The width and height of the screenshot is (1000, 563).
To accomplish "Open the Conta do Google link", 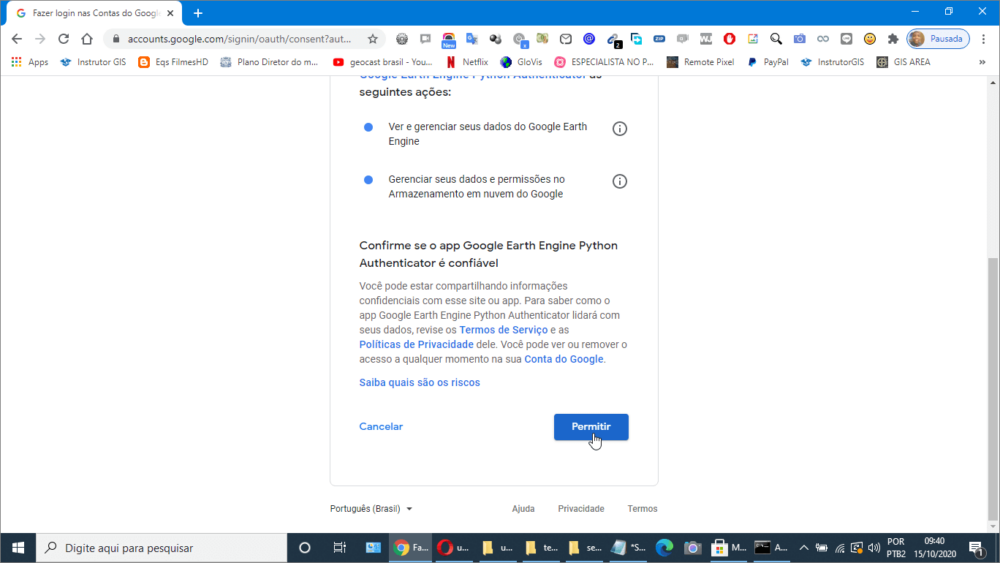I will coord(564,359).
